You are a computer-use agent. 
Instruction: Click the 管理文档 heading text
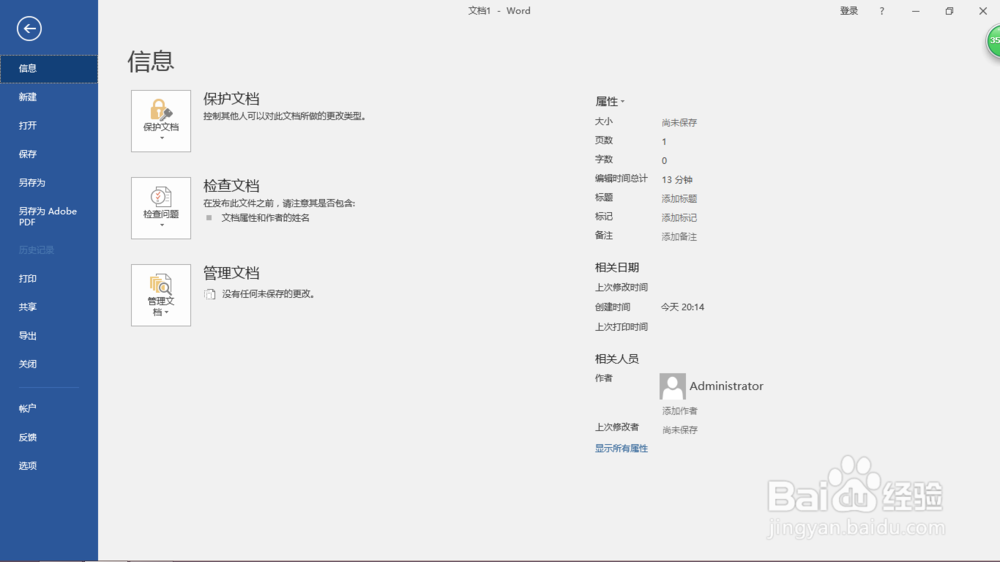232,273
